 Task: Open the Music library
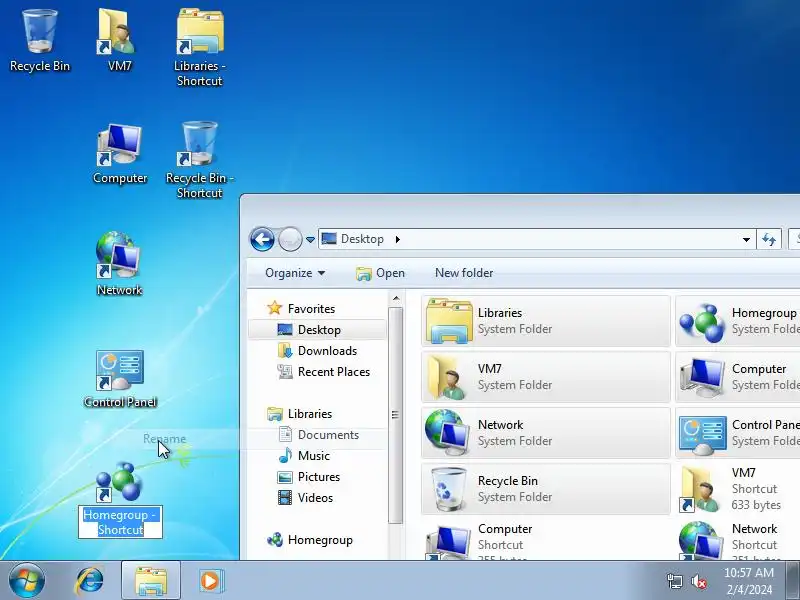(x=304, y=456)
